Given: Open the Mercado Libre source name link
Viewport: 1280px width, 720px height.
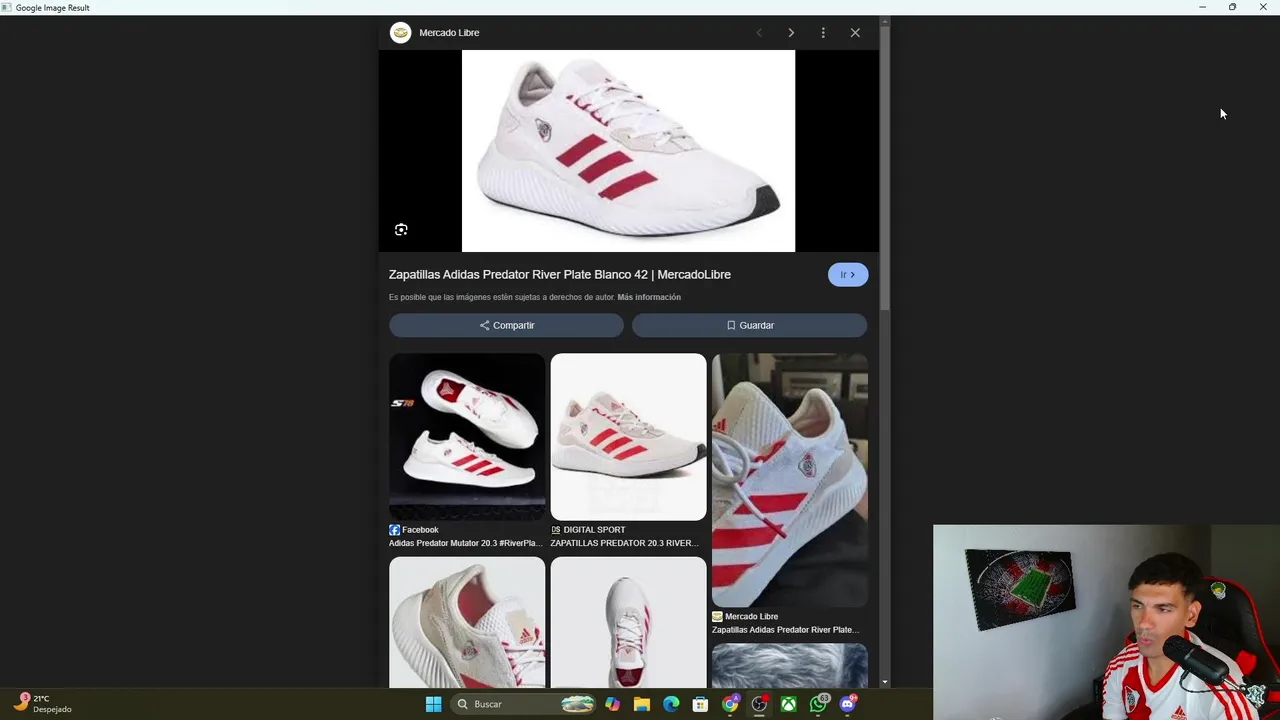Looking at the screenshot, I should click(449, 33).
